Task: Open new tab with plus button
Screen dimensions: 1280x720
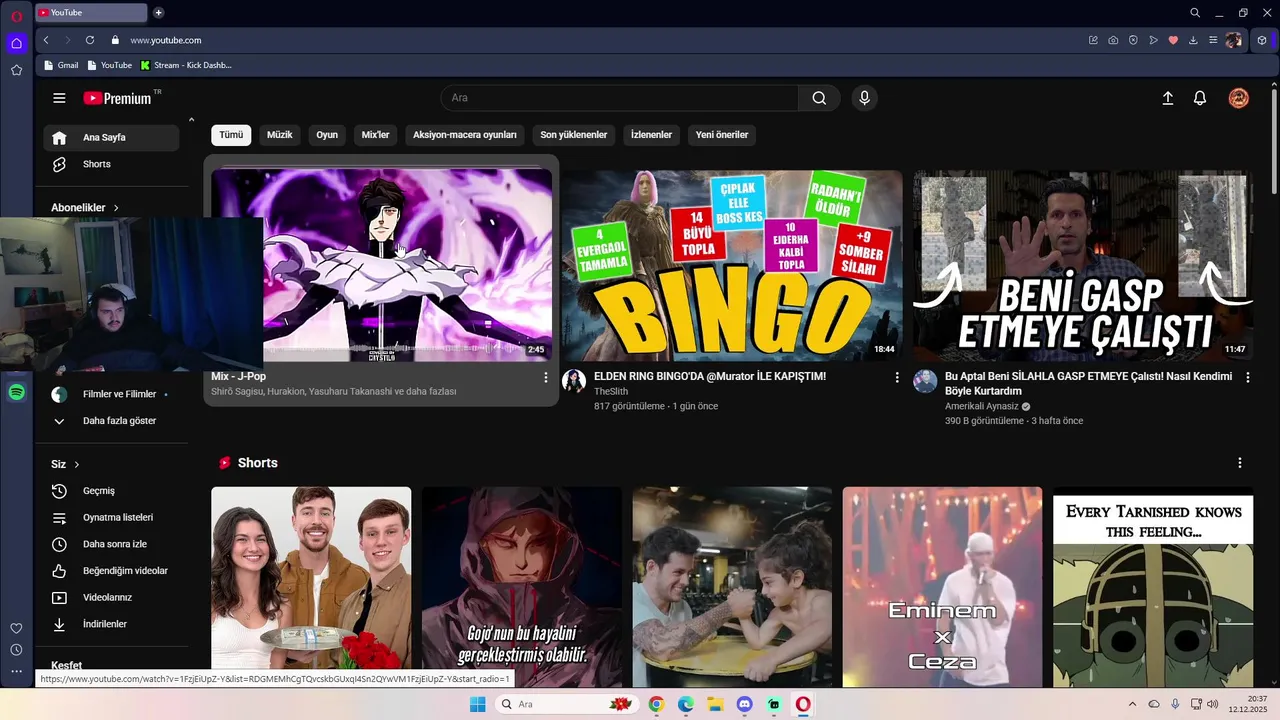Action: pos(158,13)
